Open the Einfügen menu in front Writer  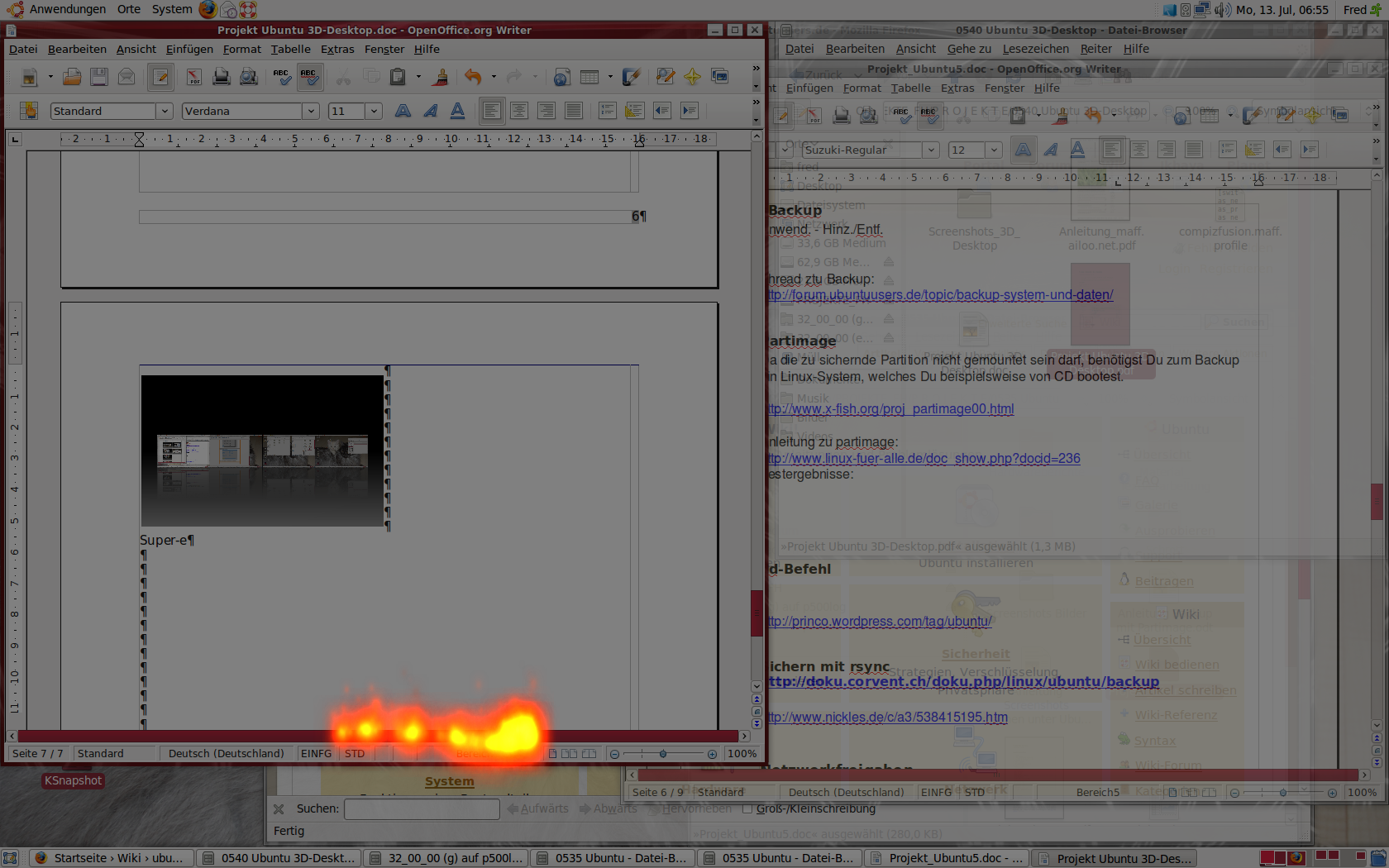[x=189, y=49]
